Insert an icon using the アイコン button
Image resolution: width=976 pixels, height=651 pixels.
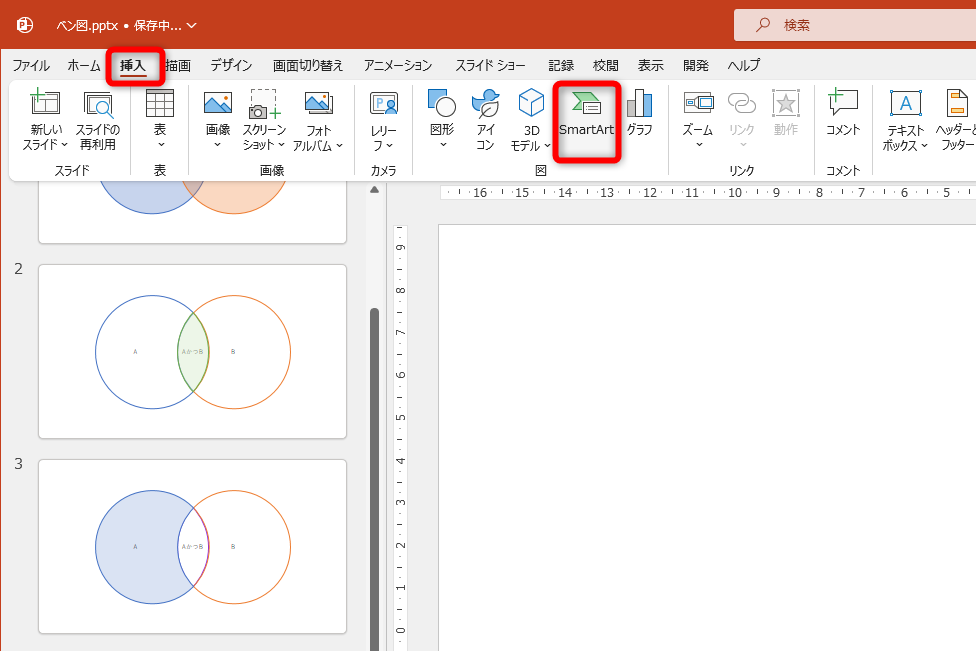(484, 118)
